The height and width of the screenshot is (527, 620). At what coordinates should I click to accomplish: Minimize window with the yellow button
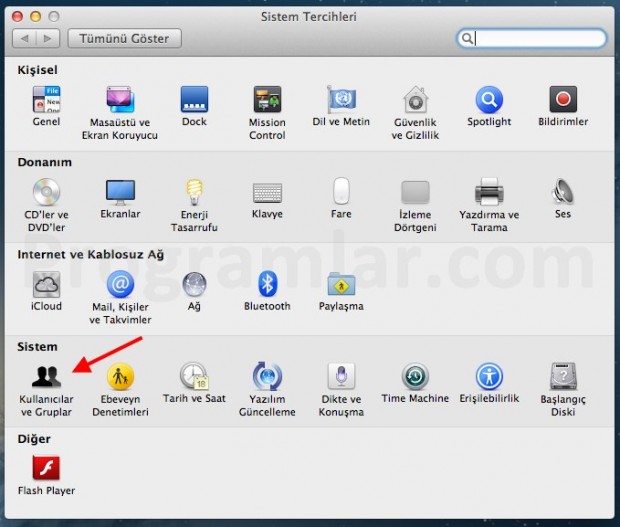(36, 17)
